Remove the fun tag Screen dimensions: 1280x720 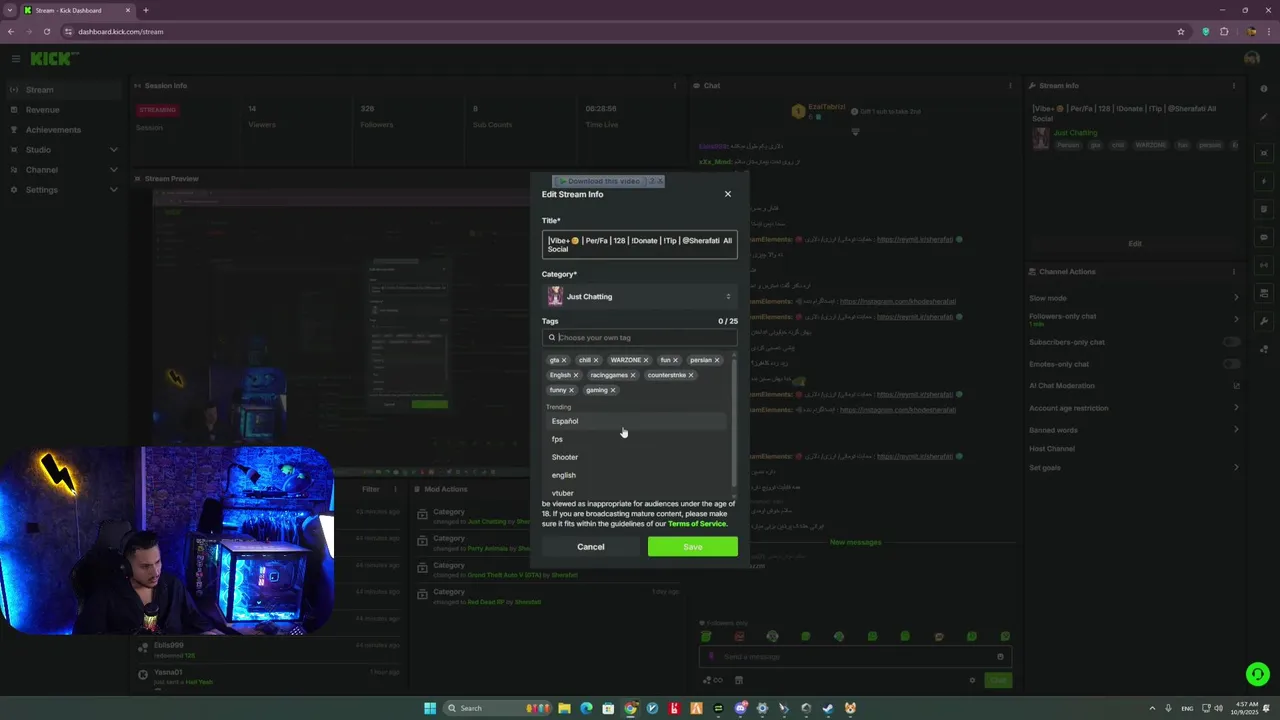(x=675, y=360)
